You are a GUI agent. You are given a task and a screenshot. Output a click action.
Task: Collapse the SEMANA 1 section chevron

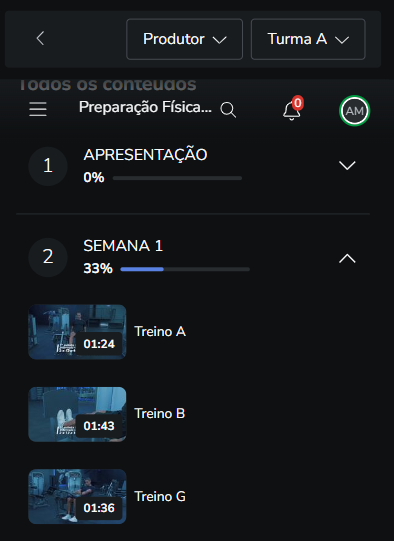click(x=347, y=258)
